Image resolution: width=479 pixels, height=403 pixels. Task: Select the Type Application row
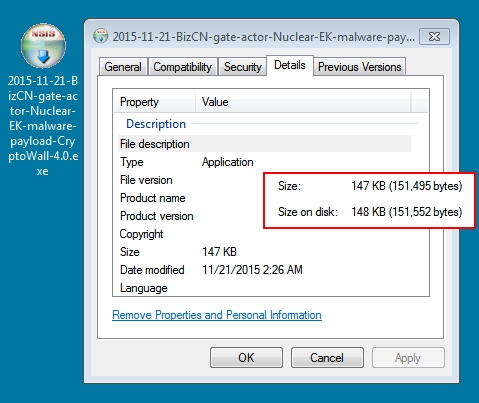tap(264, 162)
